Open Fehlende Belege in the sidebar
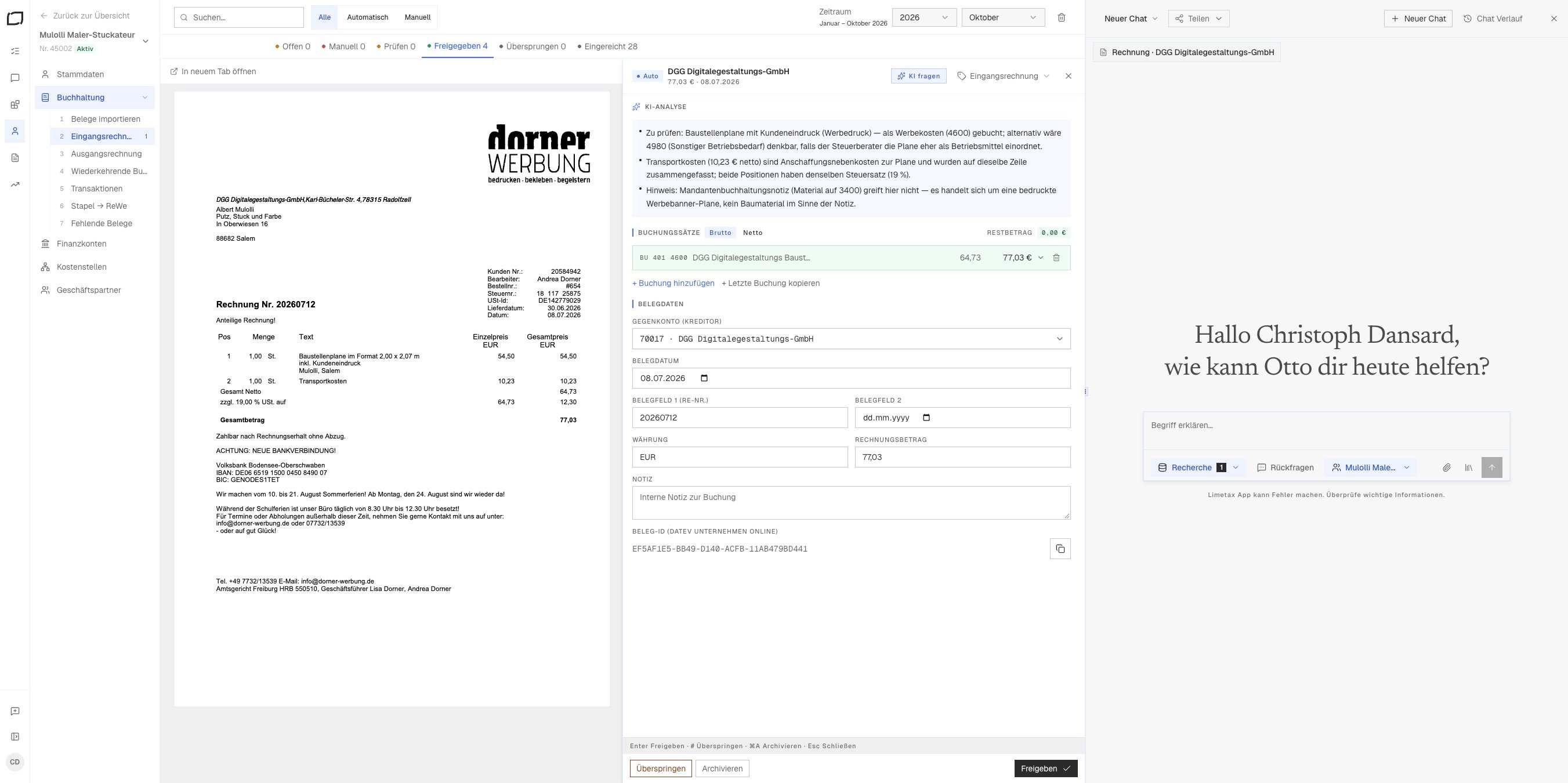Viewport: 1568px width, 783px height. pyautogui.click(x=102, y=223)
